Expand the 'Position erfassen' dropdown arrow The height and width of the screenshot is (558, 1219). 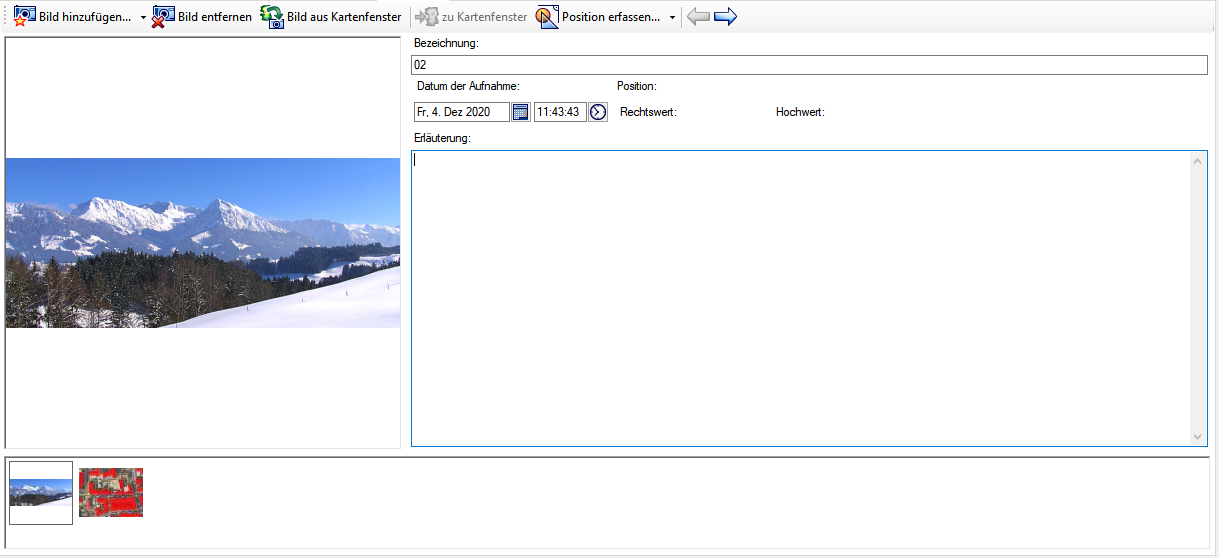point(672,18)
